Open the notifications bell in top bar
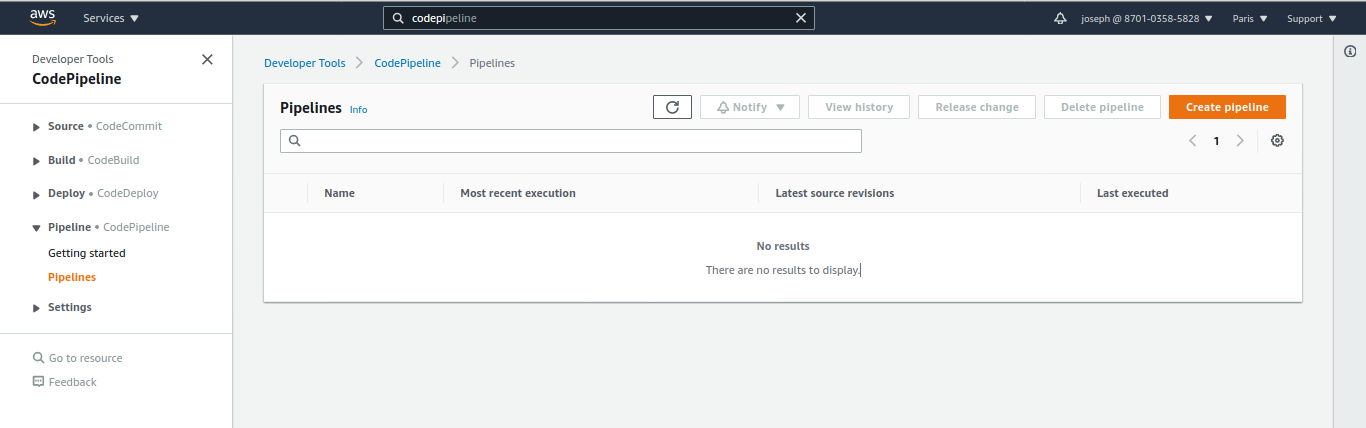Viewport: 1366px width, 428px height. (x=1060, y=18)
